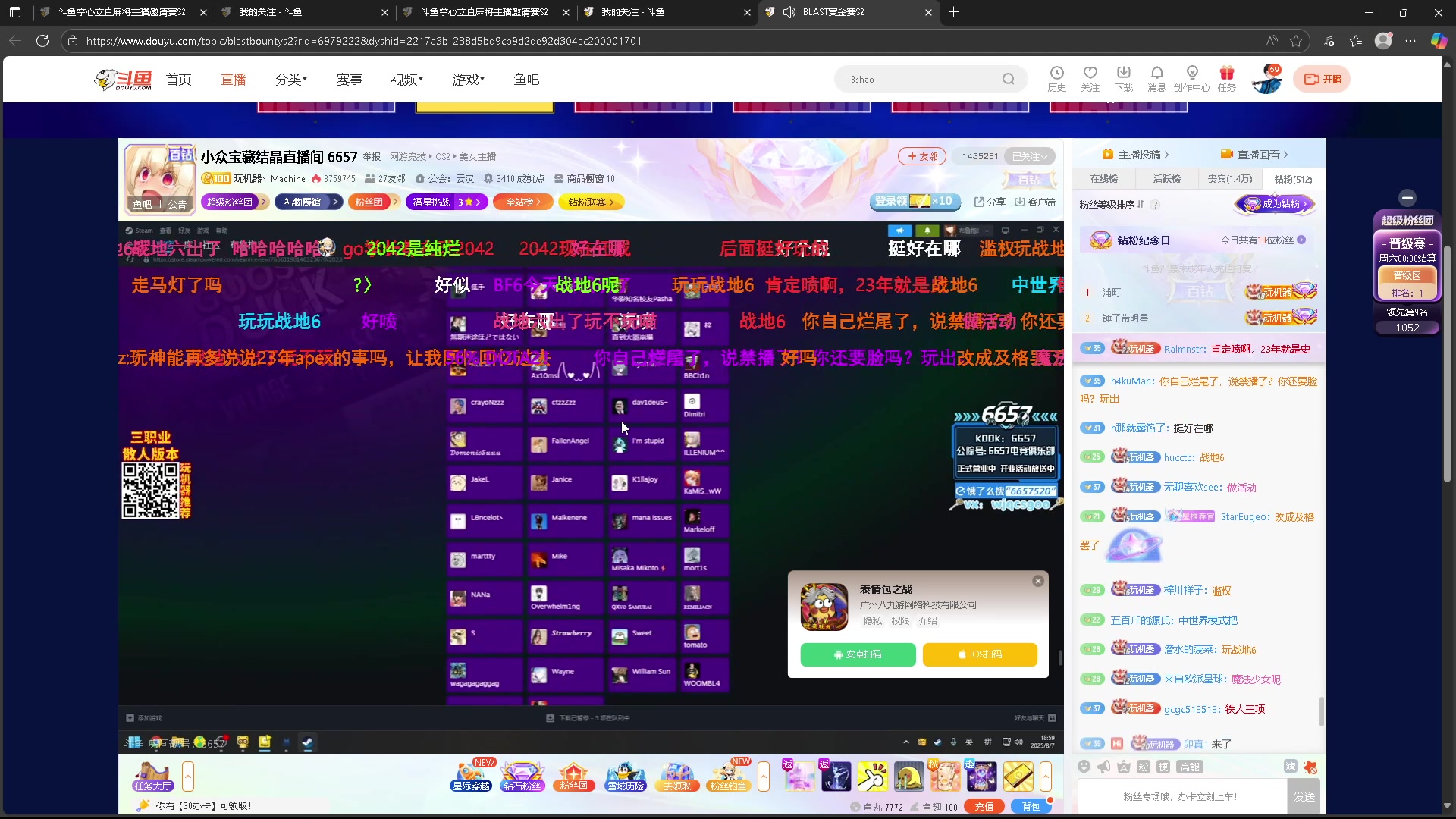This screenshot has width=1456, height=819.
Task: Click the search magnifier icon
Action: (1008, 79)
